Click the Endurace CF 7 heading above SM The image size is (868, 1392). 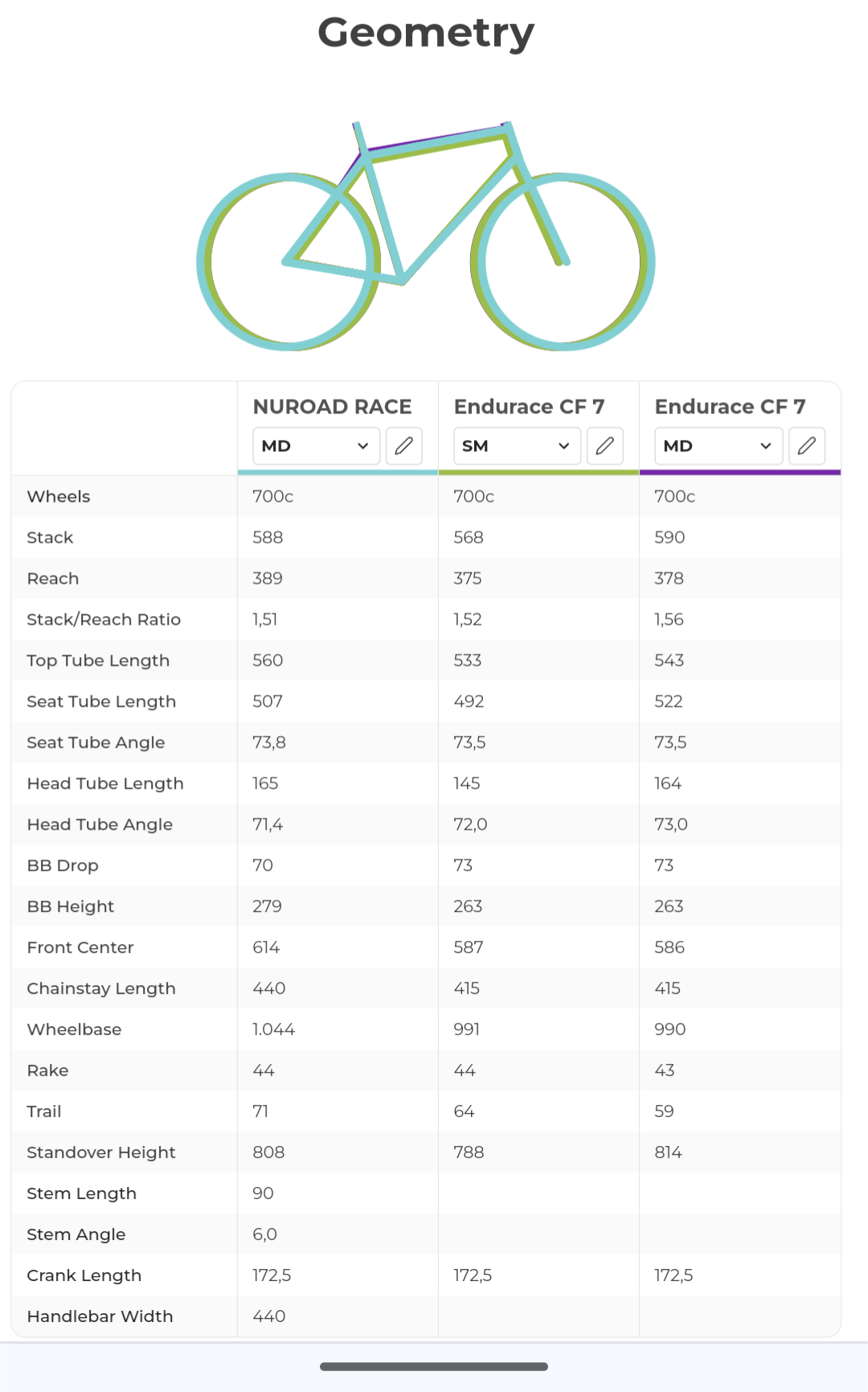coord(529,407)
